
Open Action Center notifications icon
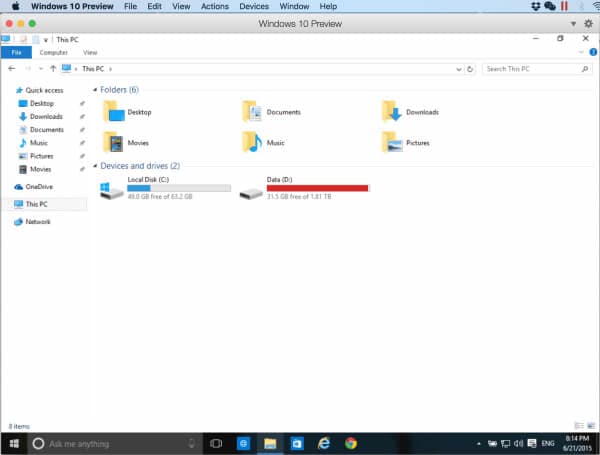pyautogui.click(x=532, y=444)
